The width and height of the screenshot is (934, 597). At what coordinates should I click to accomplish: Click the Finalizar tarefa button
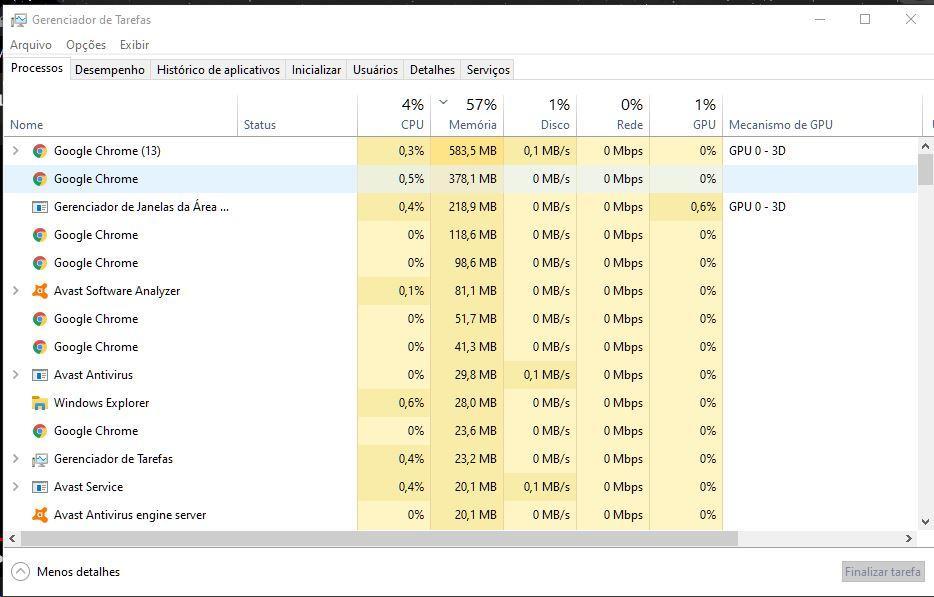[x=883, y=571]
